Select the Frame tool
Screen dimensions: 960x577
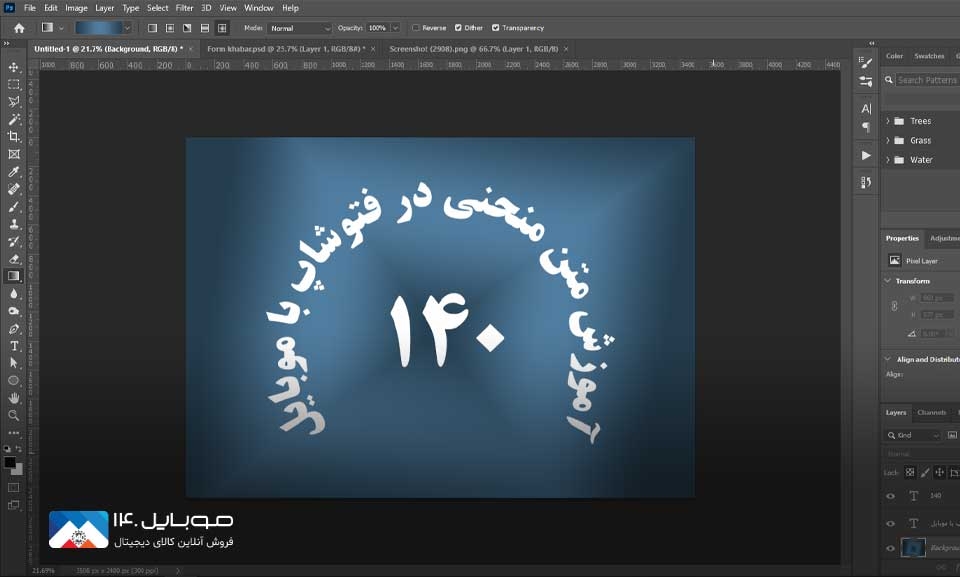click(x=13, y=154)
